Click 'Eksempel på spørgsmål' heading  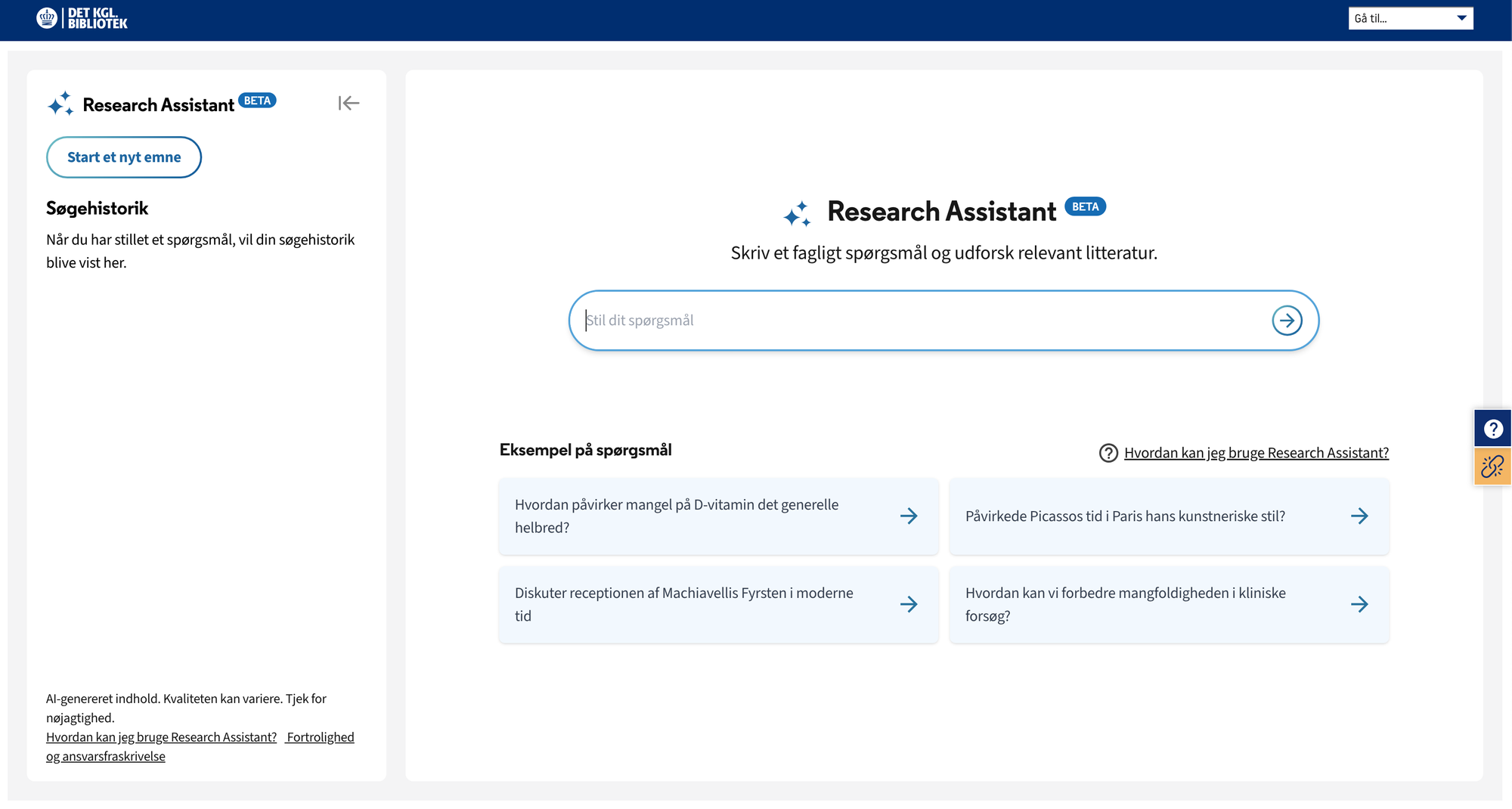(585, 450)
